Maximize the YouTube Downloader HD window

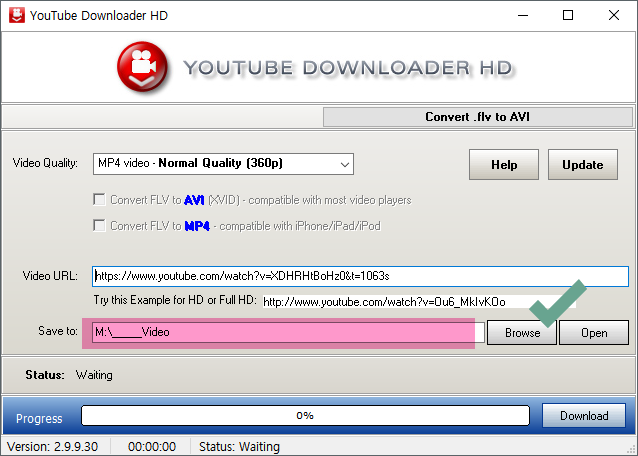pos(568,15)
